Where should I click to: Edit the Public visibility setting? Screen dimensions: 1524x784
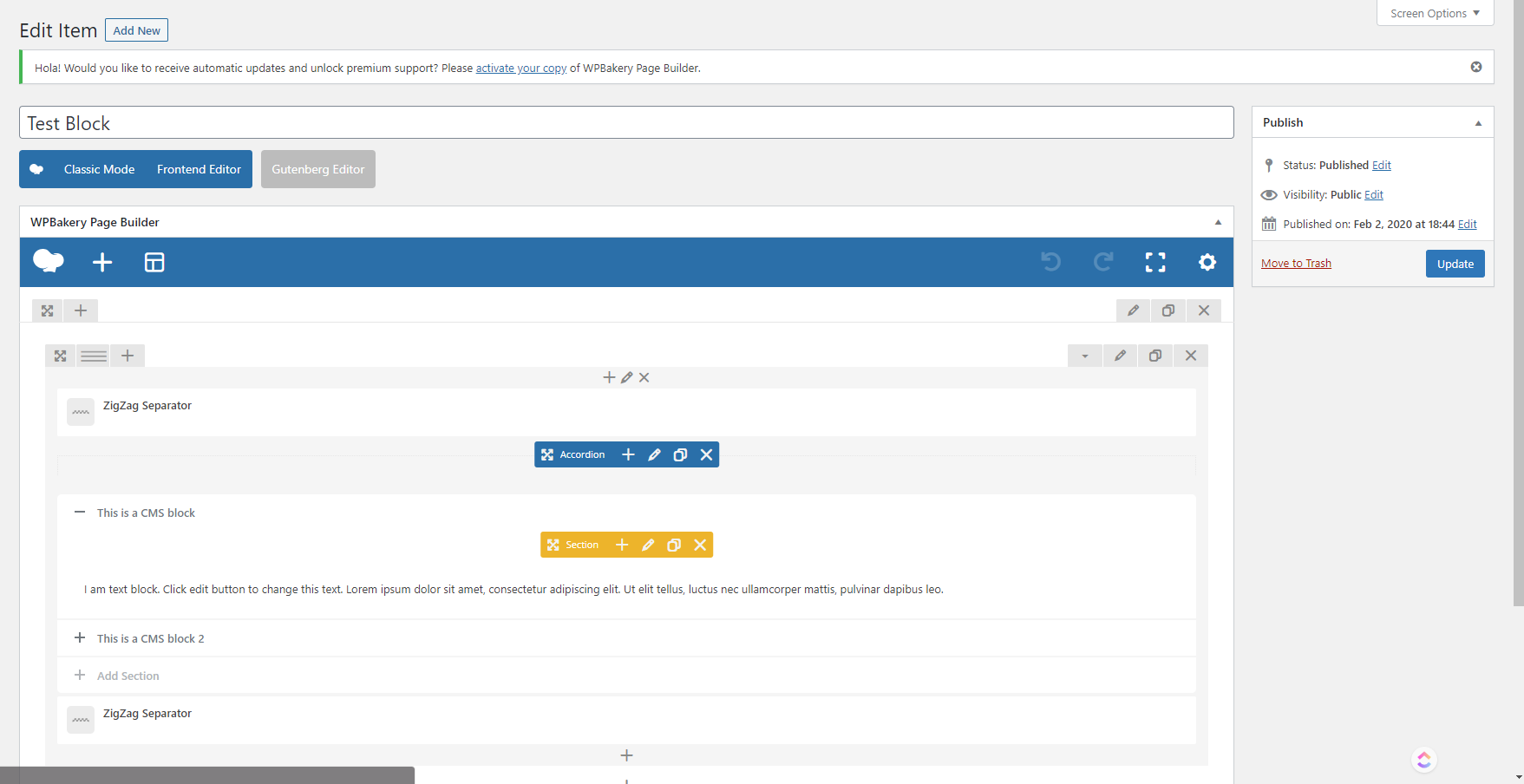pyautogui.click(x=1374, y=194)
